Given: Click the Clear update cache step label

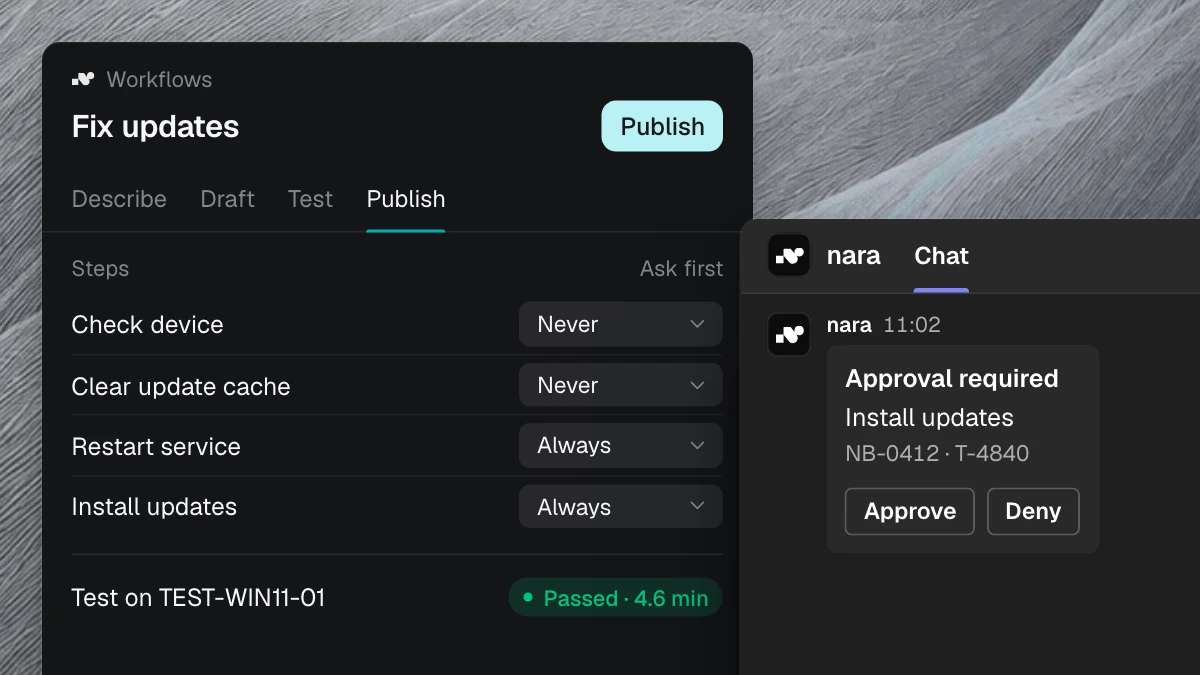Looking at the screenshot, I should click(181, 386).
